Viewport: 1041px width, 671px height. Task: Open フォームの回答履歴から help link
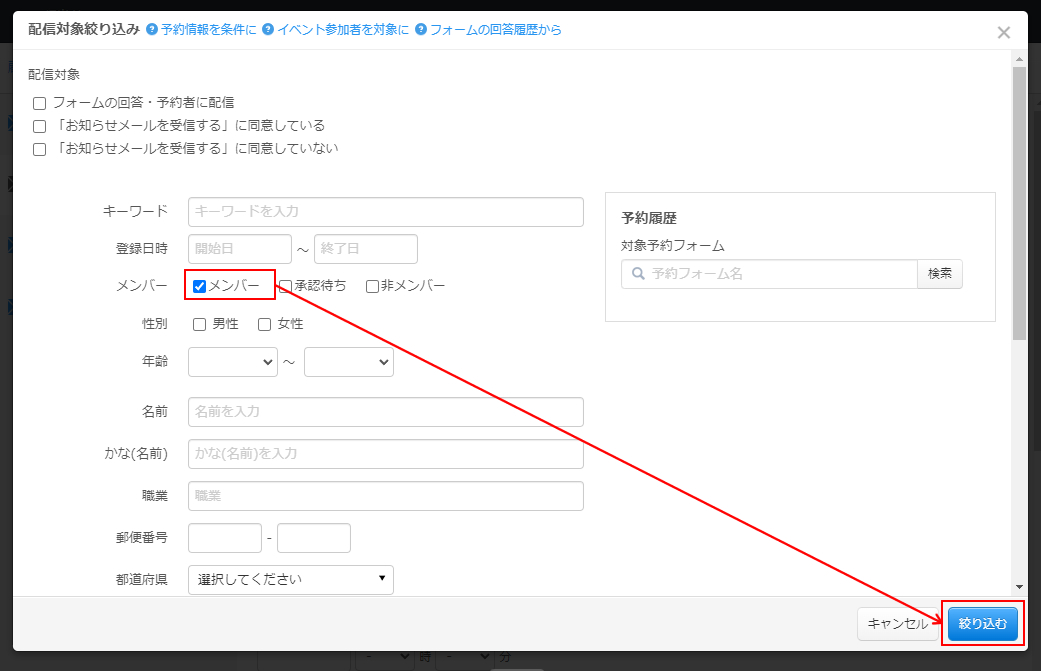[x=495, y=30]
